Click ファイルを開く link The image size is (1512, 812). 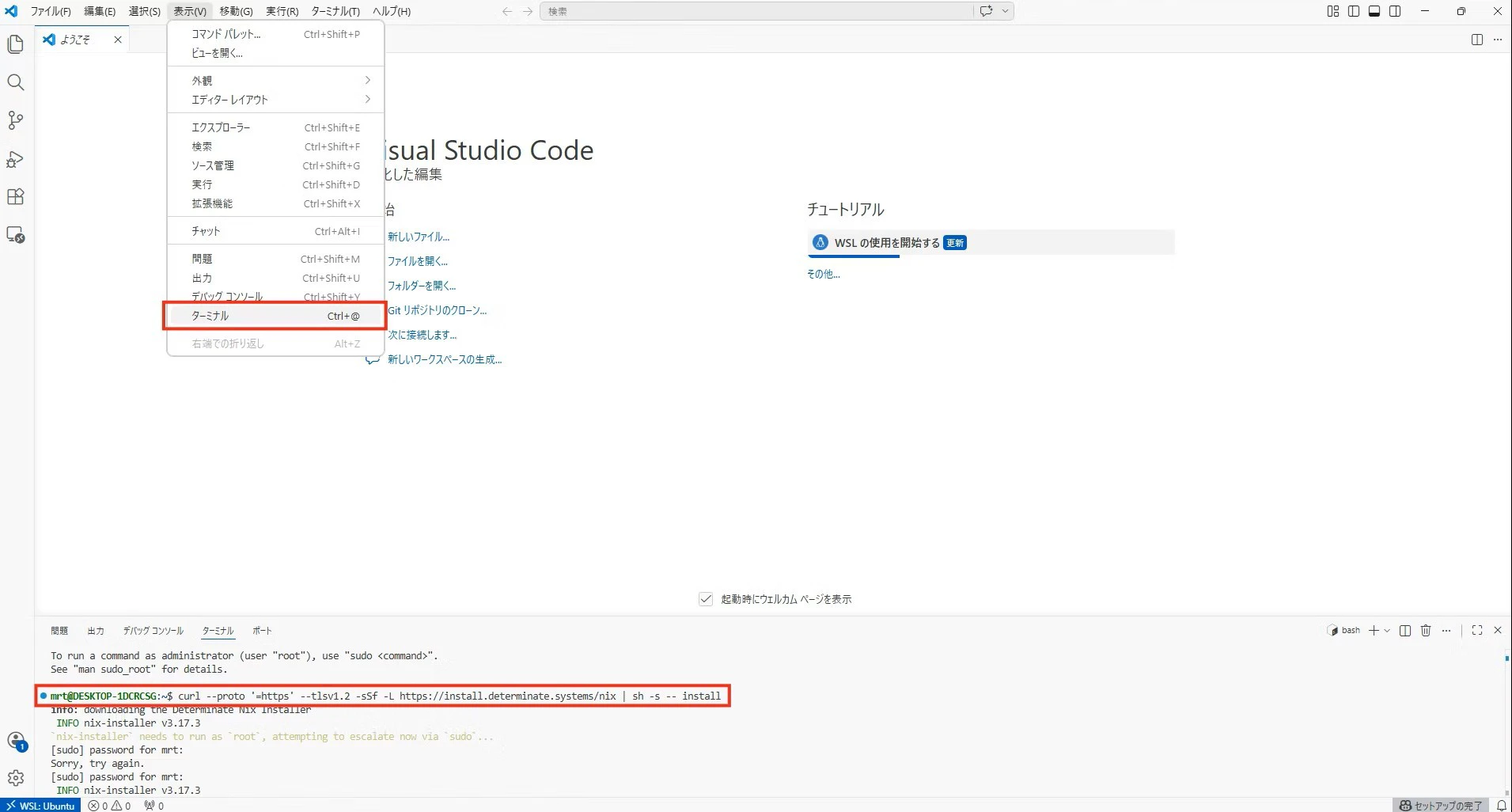coord(417,261)
